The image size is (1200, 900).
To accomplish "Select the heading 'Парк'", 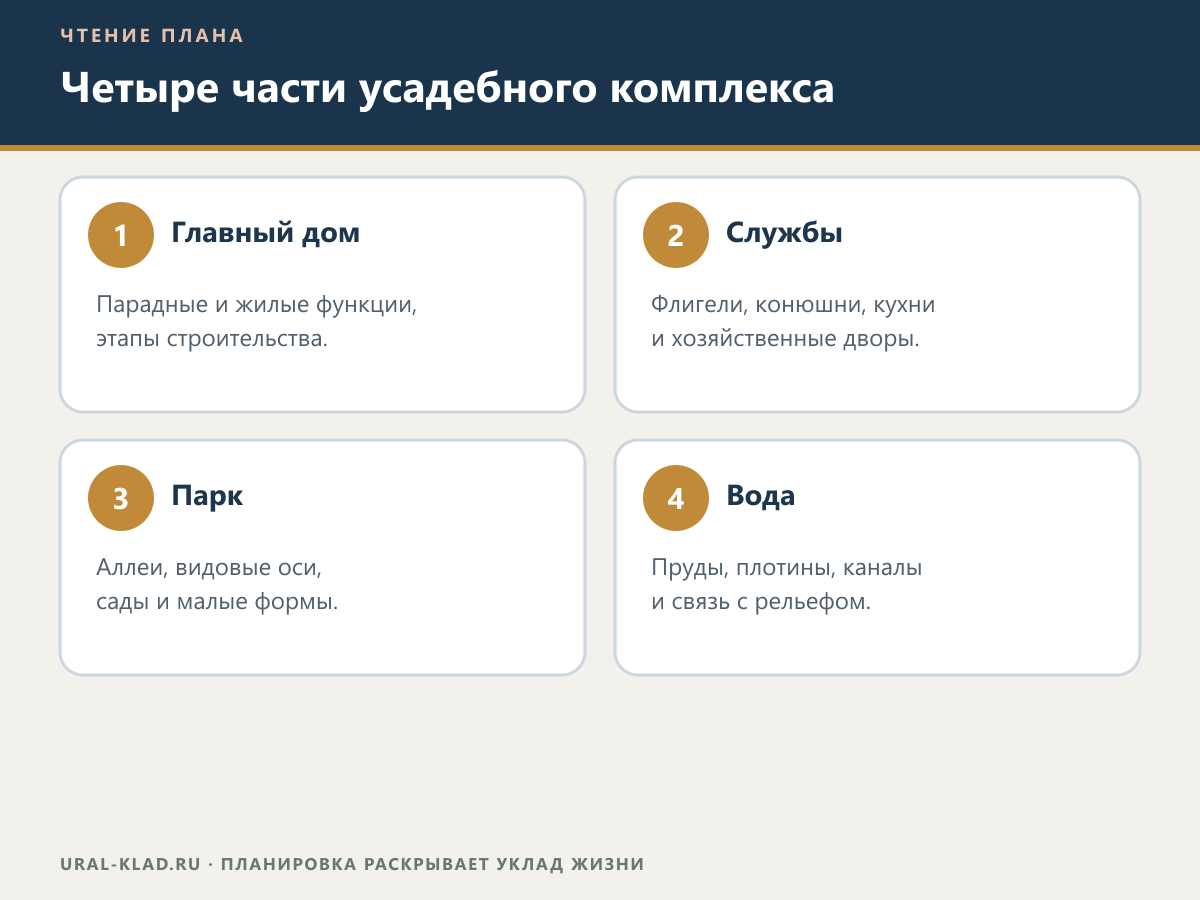I will (x=208, y=496).
